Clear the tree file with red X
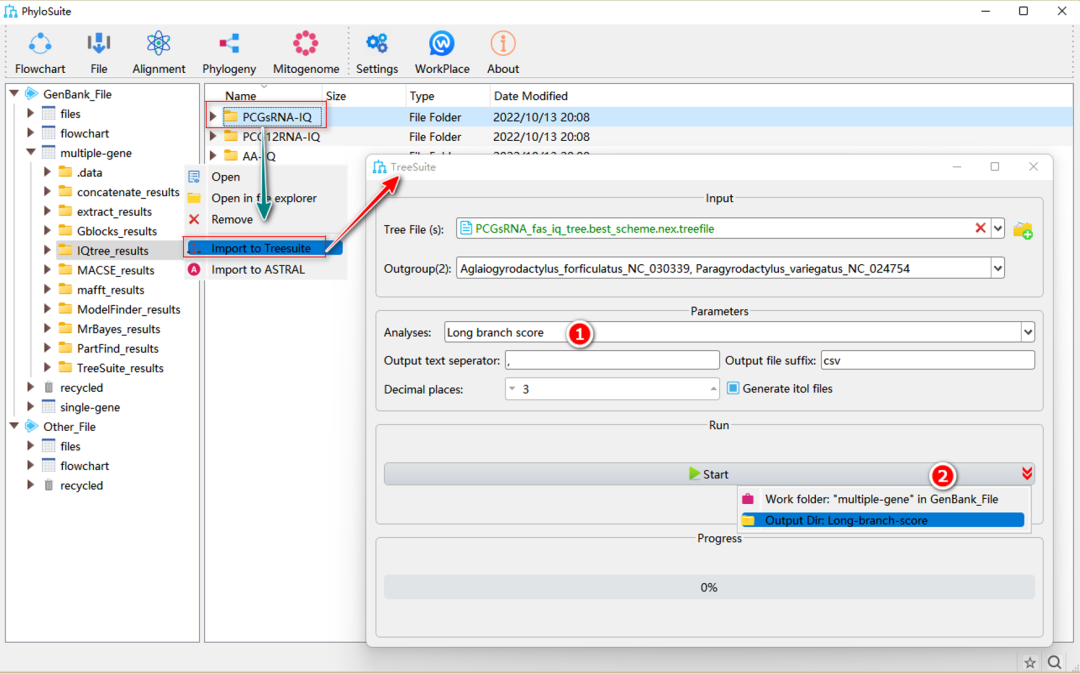Image resolution: width=1080 pixels, height=674 pixels. coord(980,228)
